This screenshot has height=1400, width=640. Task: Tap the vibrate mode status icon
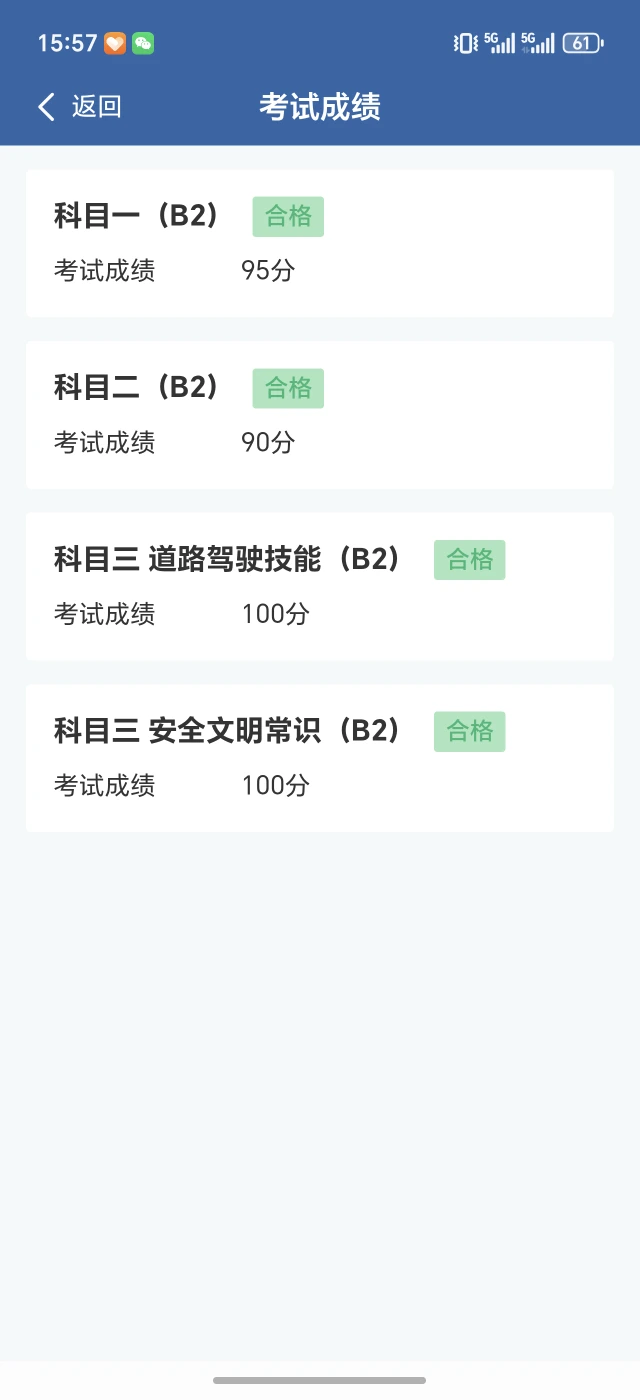465,43
